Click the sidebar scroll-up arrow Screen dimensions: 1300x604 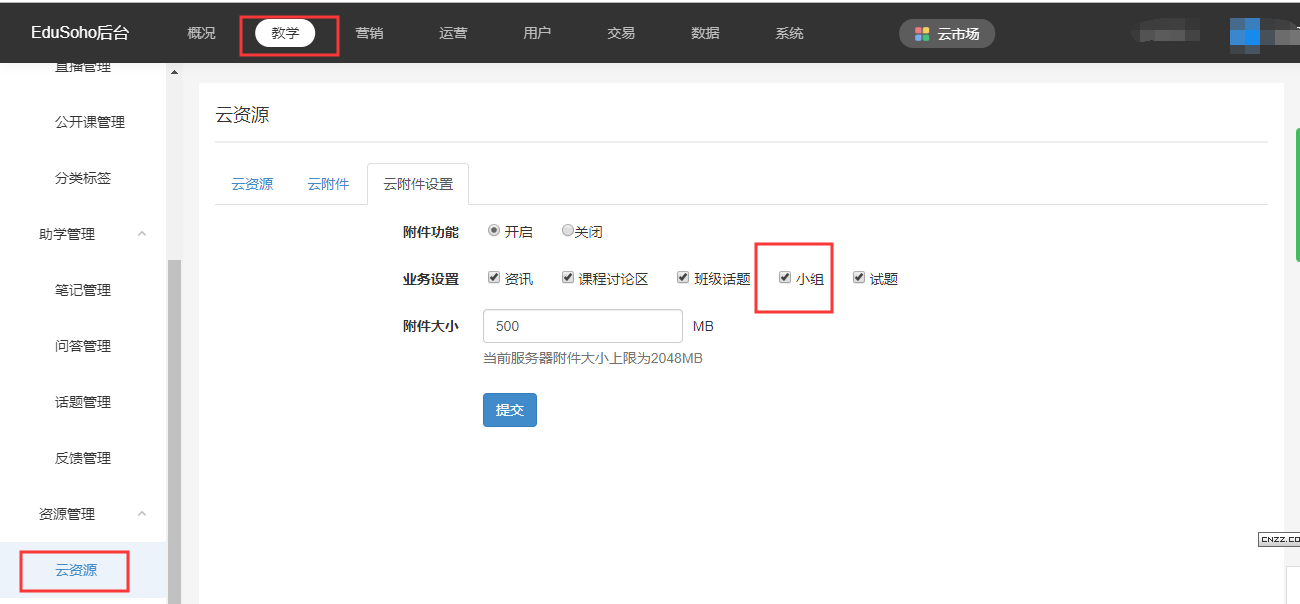(x=175, y=72)
